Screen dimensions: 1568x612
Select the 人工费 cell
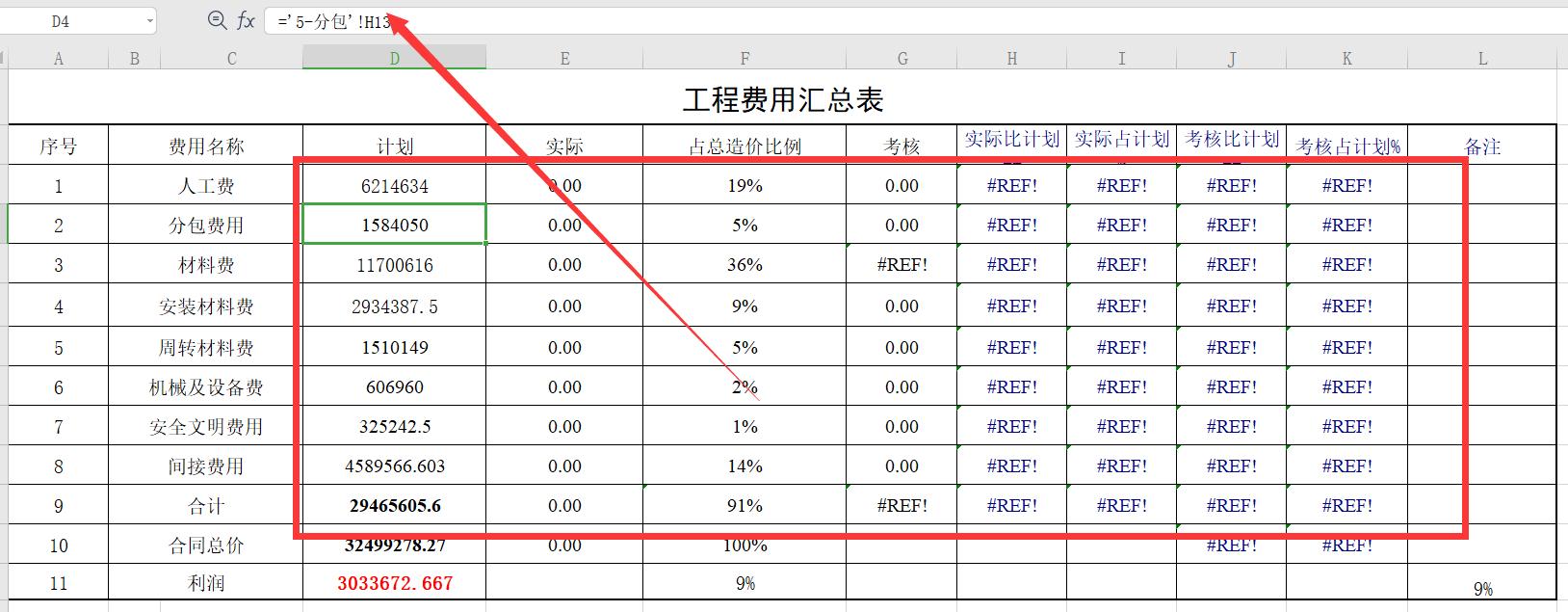click(206, 185)
